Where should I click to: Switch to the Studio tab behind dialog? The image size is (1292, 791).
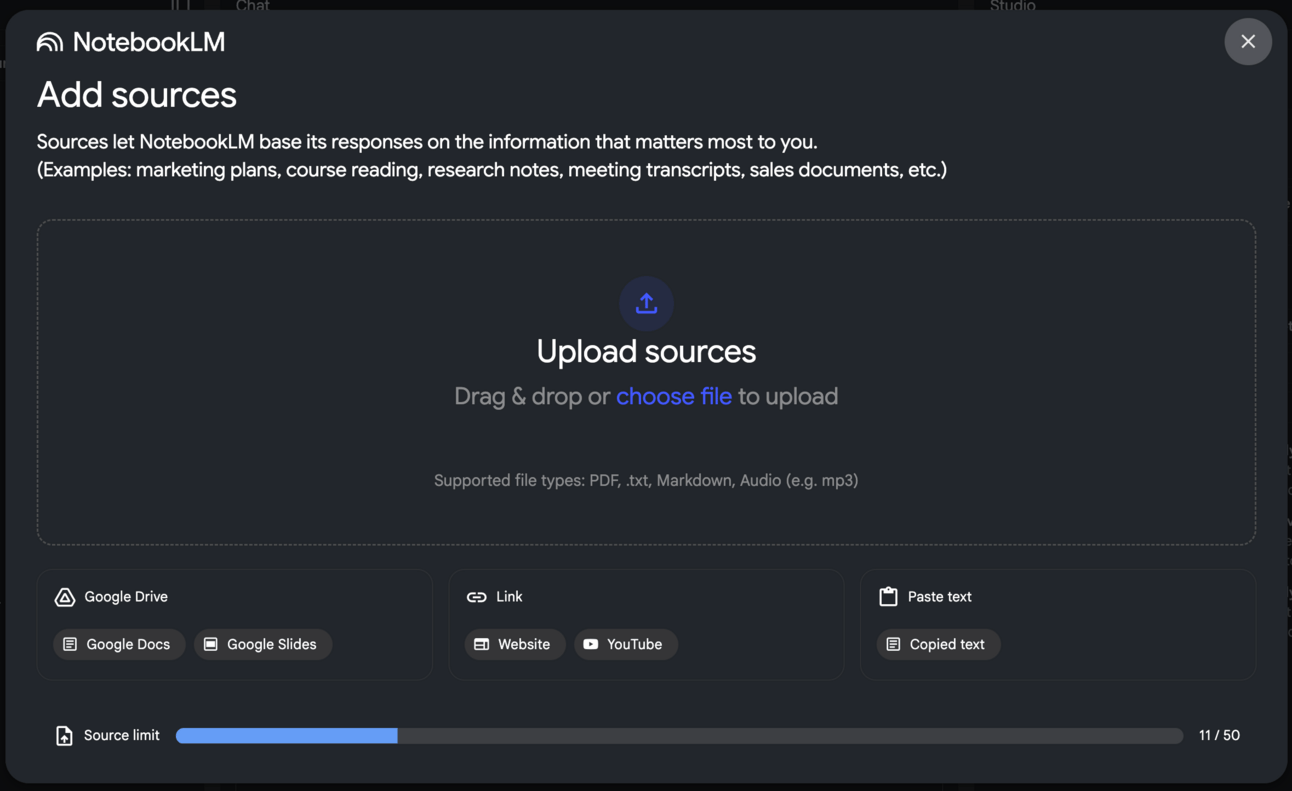[1012, 6]
